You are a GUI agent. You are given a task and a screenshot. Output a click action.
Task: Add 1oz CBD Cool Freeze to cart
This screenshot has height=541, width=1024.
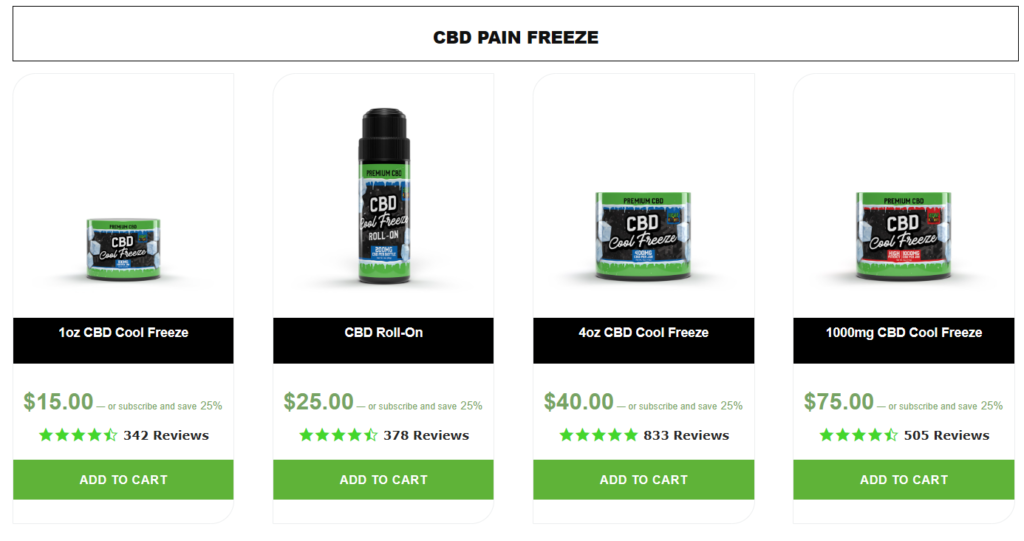coord(123,480)
